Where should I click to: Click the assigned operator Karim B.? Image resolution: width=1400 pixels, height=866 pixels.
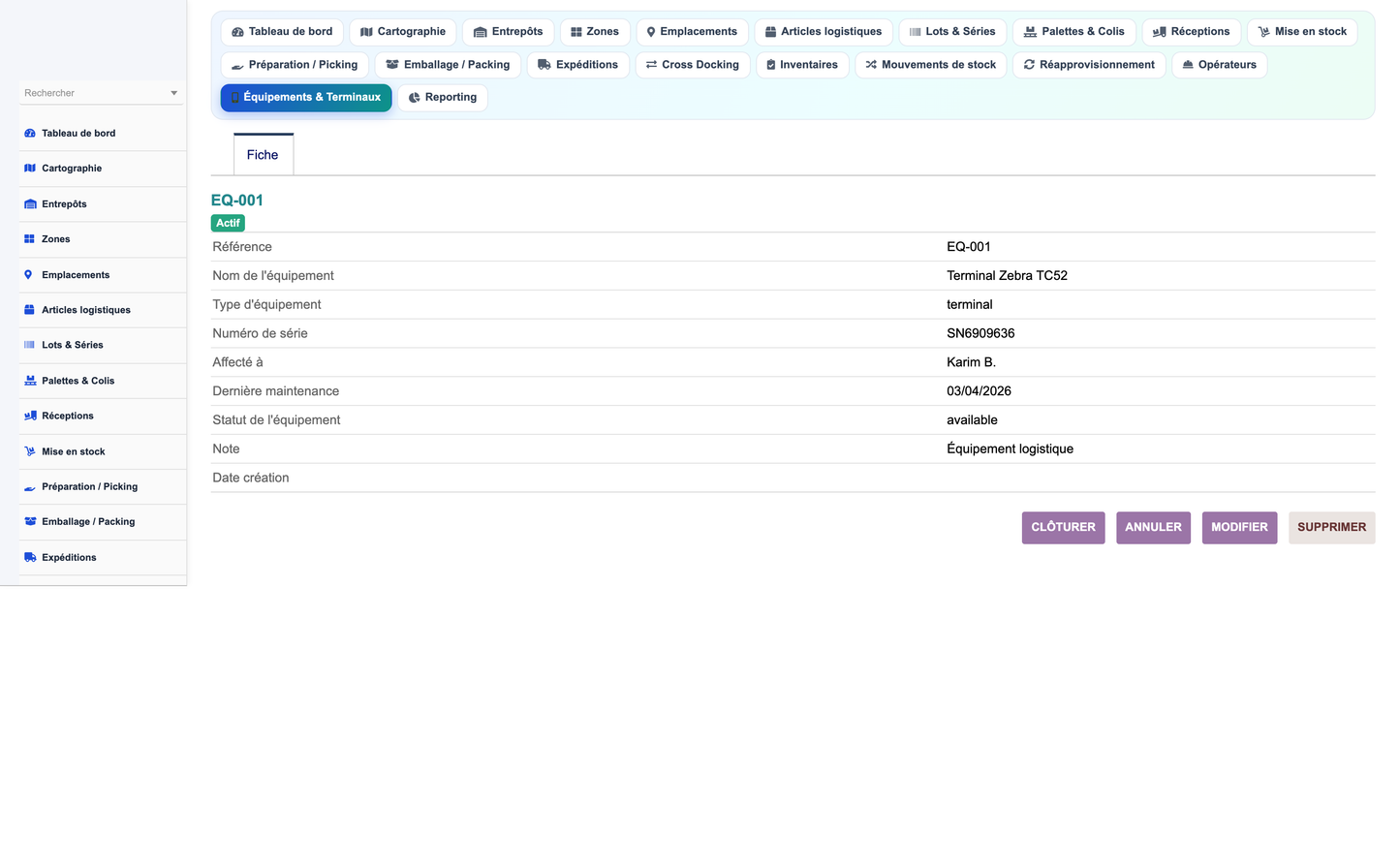971,362
